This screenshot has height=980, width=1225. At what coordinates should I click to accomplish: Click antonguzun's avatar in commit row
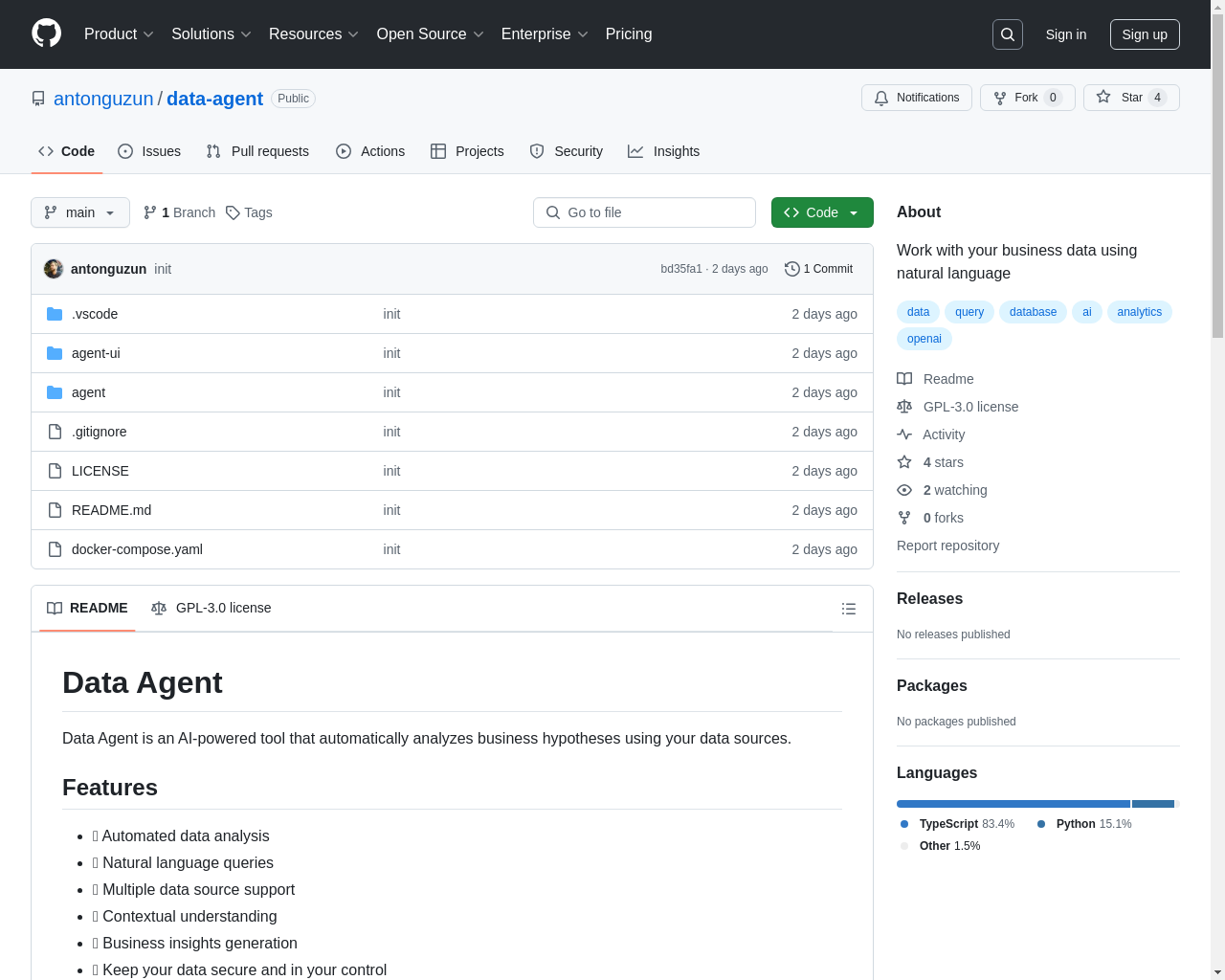click(x=54, y=269)
